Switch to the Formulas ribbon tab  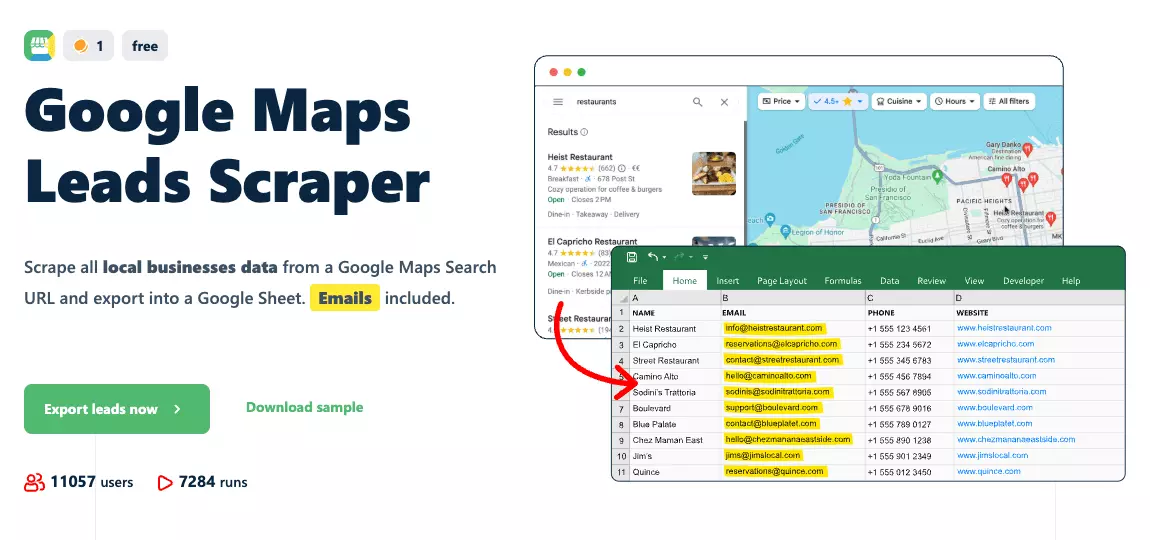point(843,280)
